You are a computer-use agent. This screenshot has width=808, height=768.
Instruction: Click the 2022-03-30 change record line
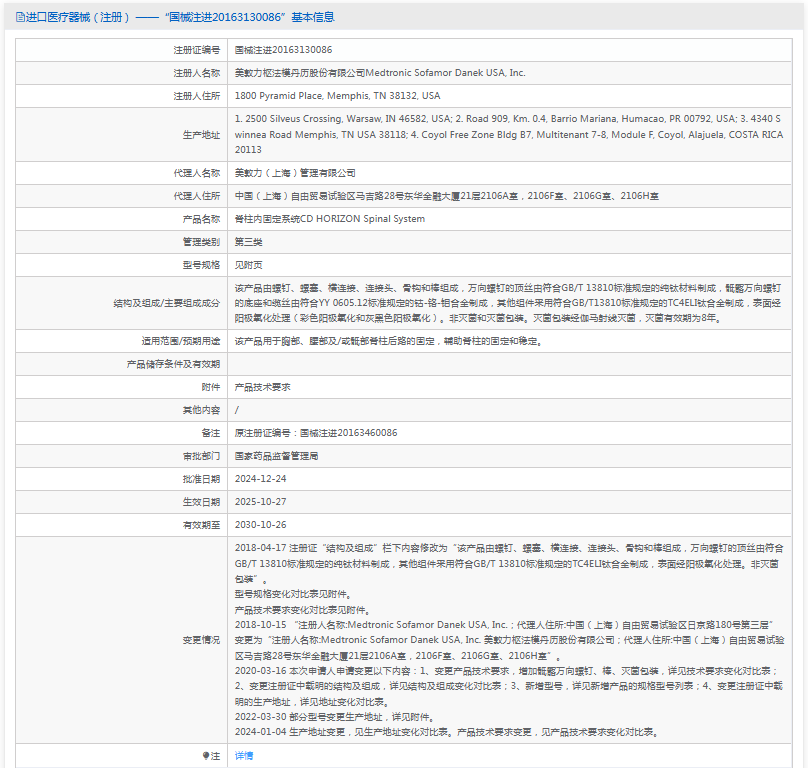pos(335,717)
